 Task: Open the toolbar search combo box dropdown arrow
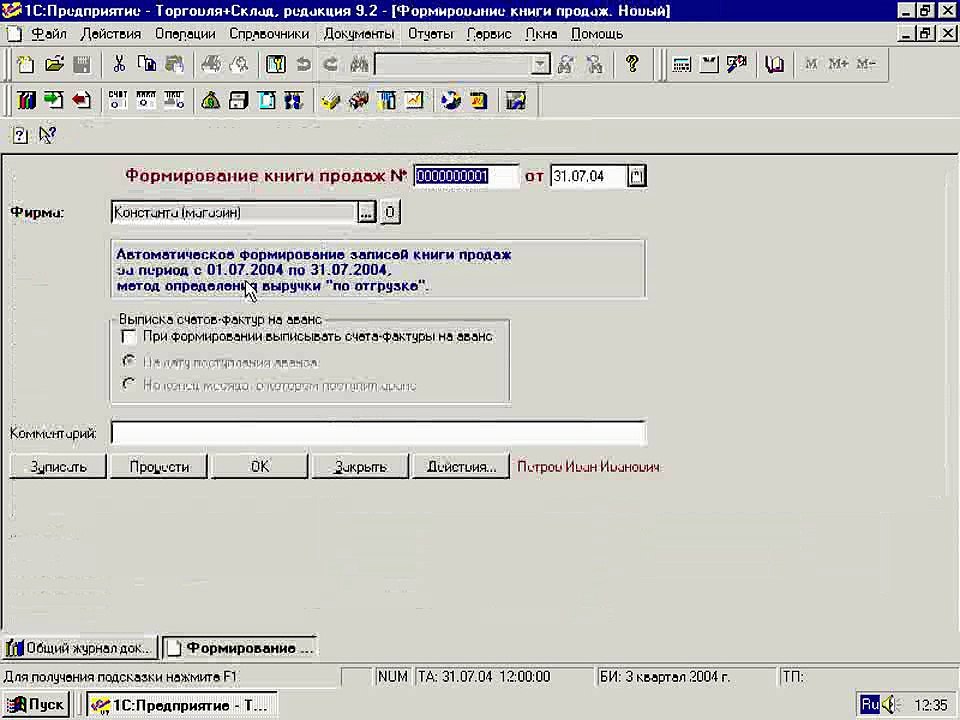[x=540, y=64]
